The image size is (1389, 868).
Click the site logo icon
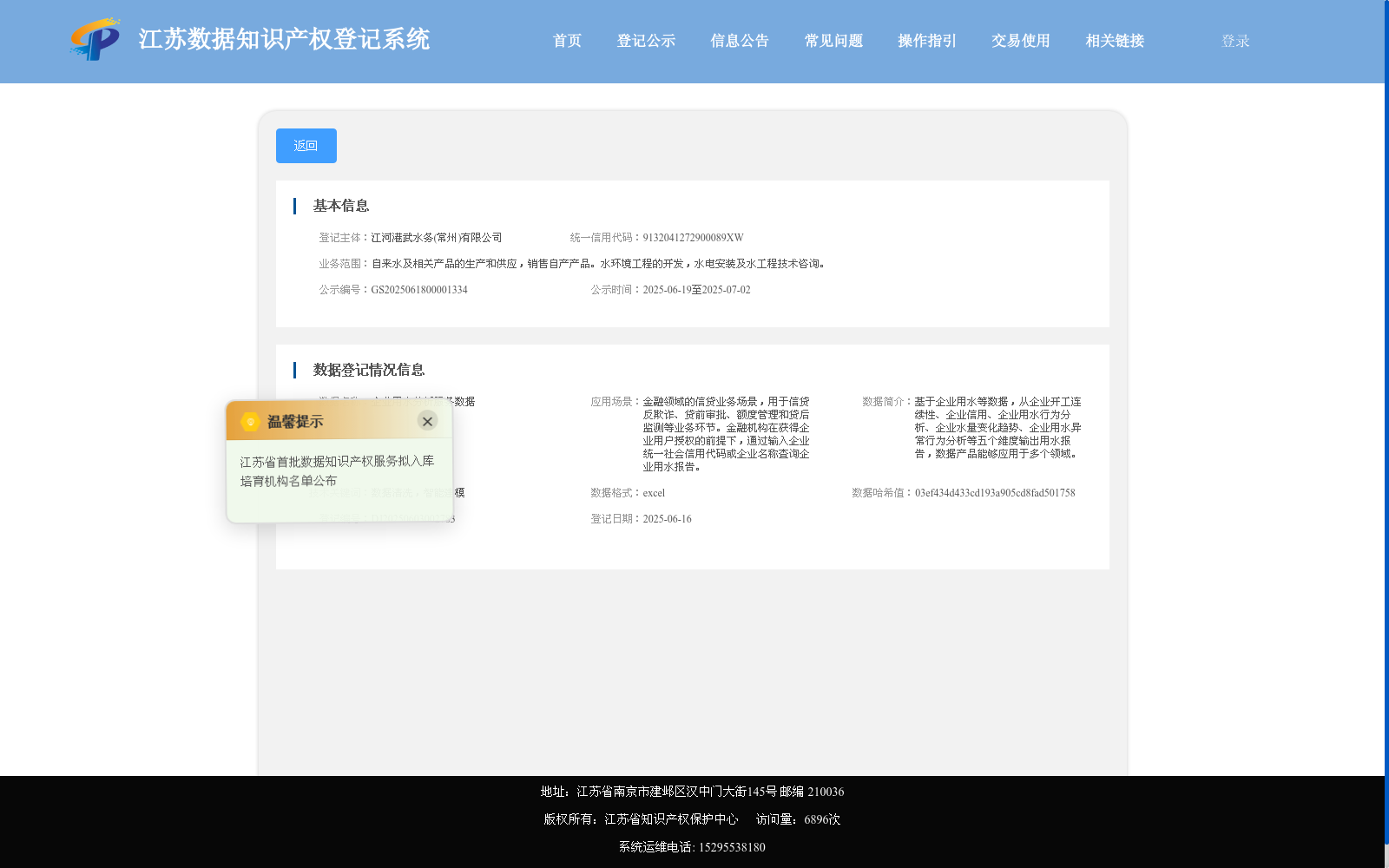tap(95, 39)
